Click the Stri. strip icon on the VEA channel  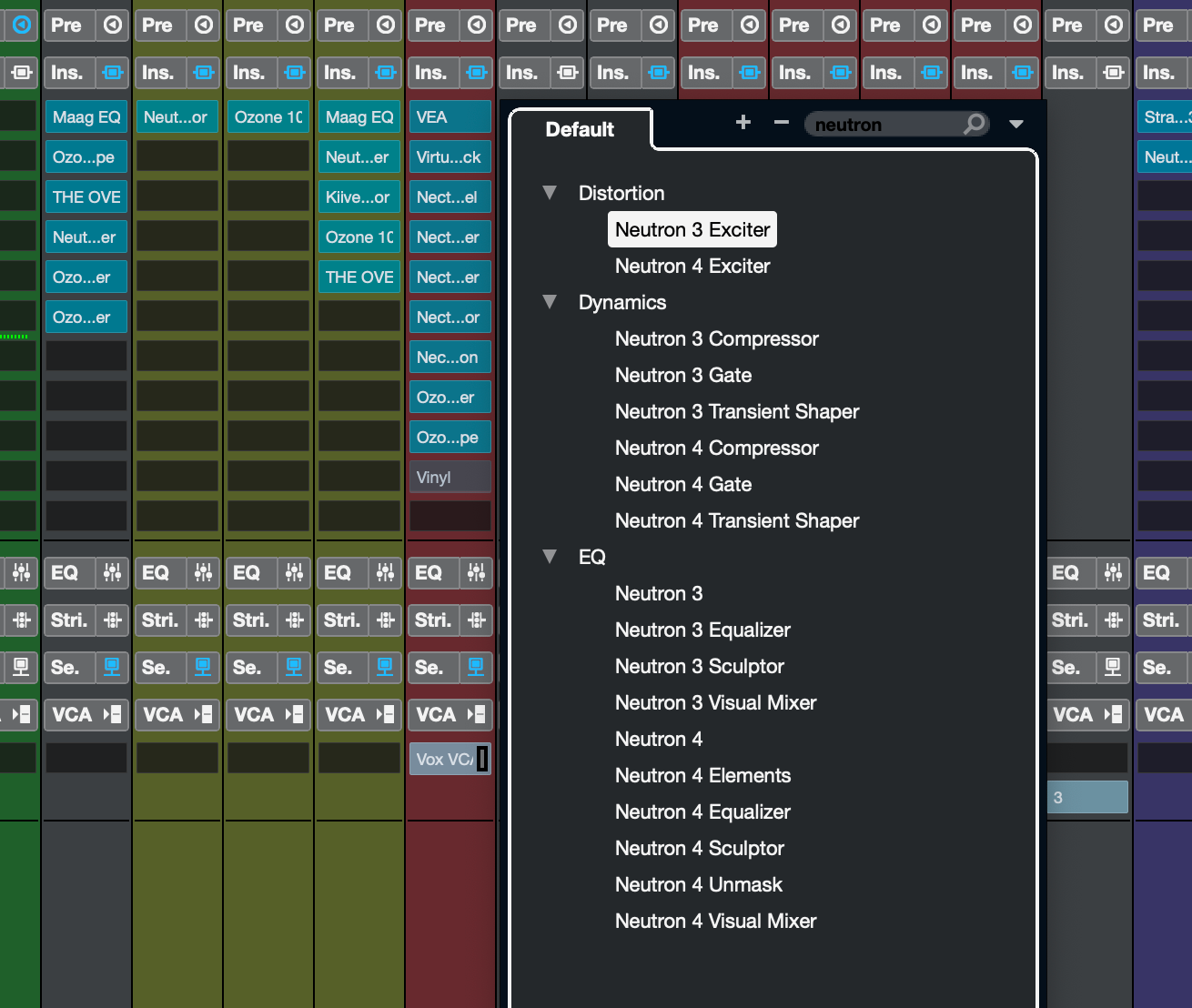(476, 620)
